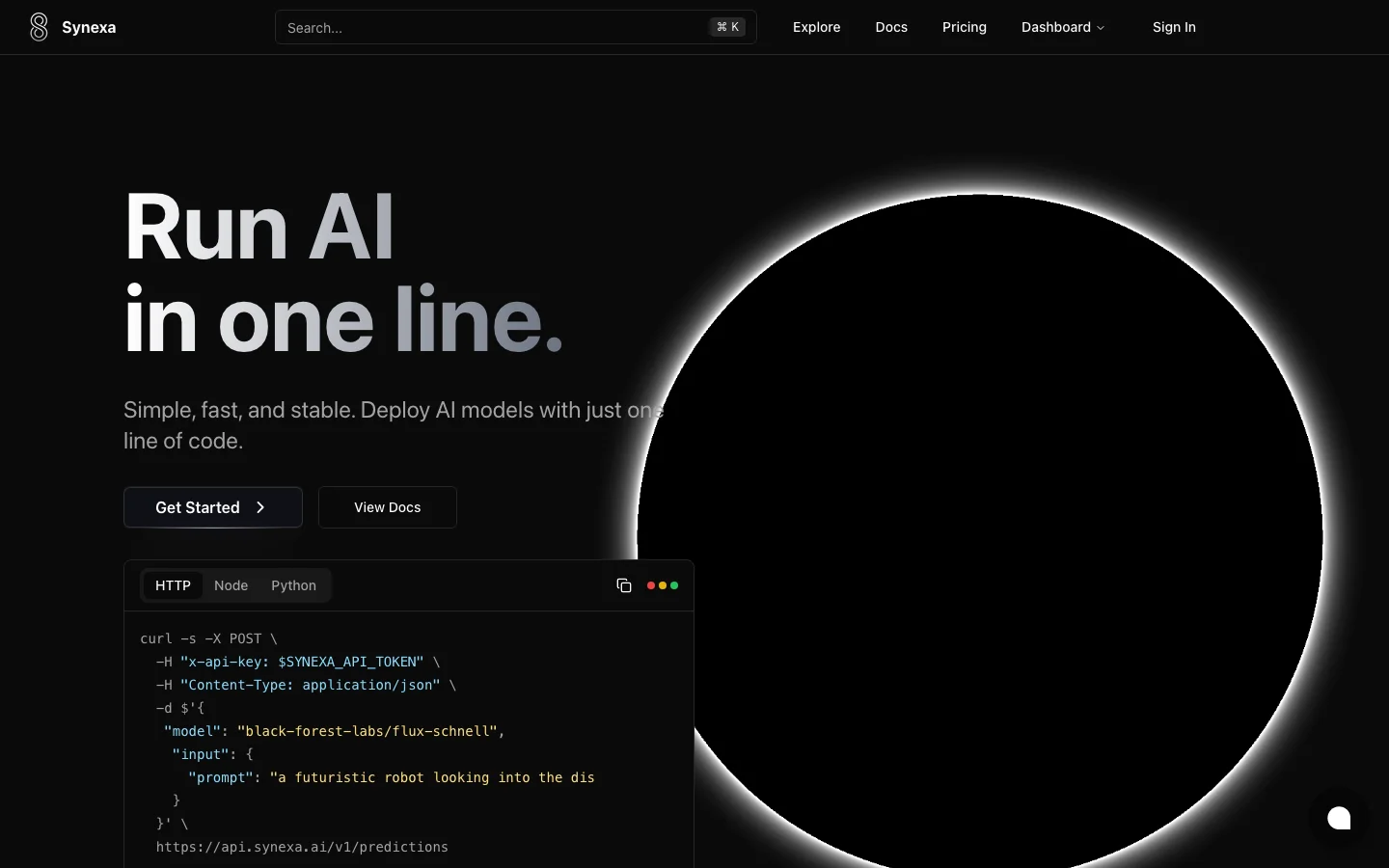This screenshot has width=1389, height=868.
Task: Click the API URL https://api.synexa.ai/v1/predictions
Action: point(302,847)
